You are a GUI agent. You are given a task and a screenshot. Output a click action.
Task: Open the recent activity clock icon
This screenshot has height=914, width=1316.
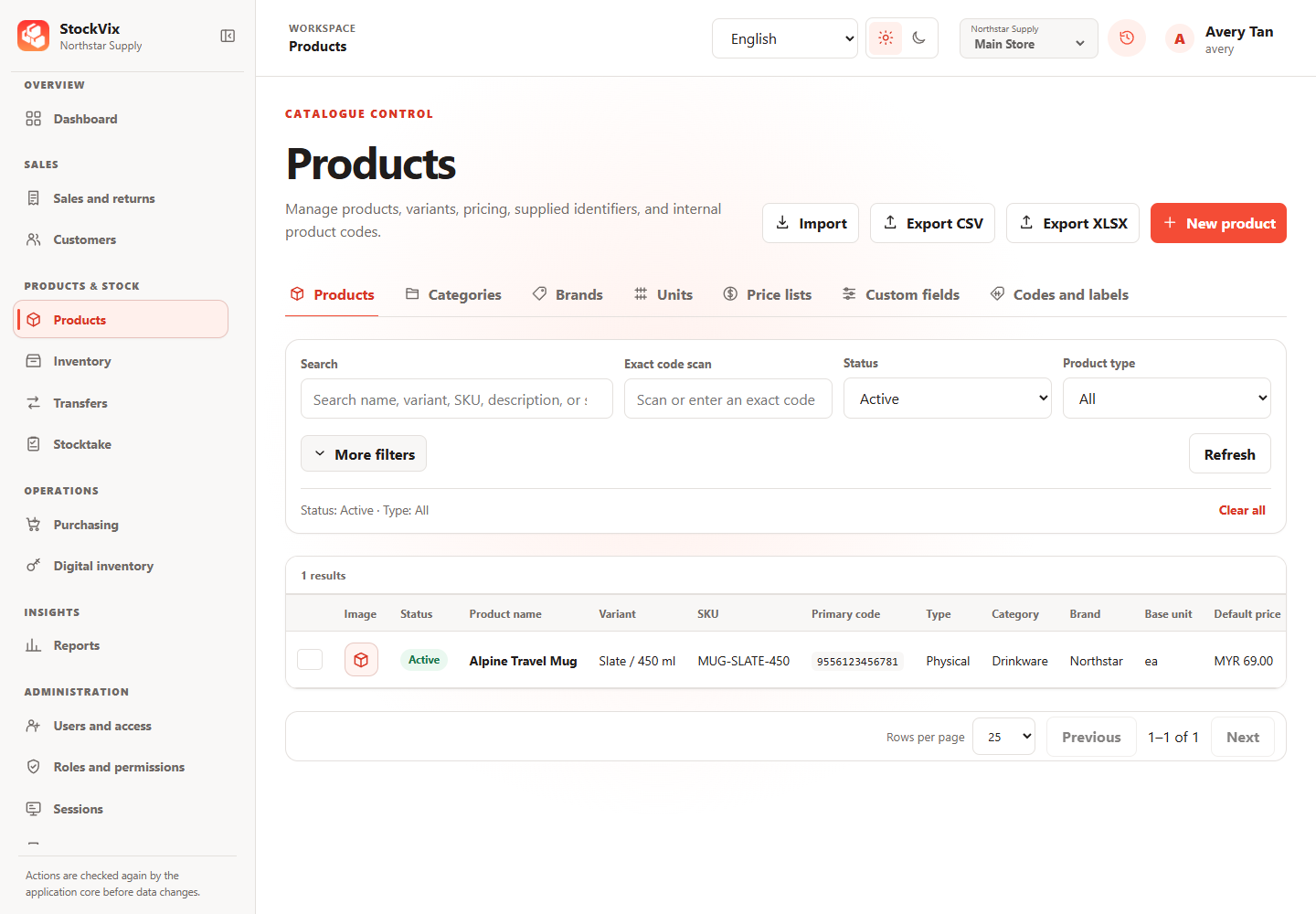(x=1127, y=38)
